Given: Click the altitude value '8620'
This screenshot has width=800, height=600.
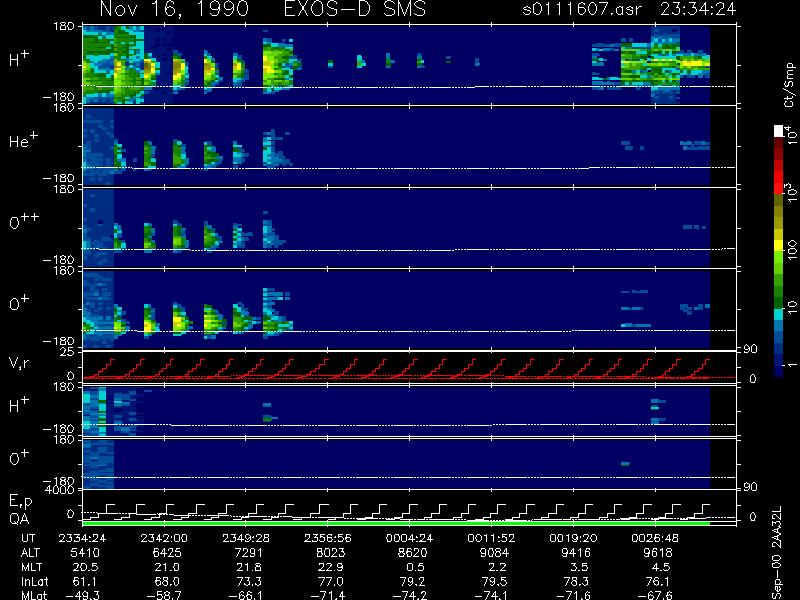Looking at the screenshot, I should [412, 553].
